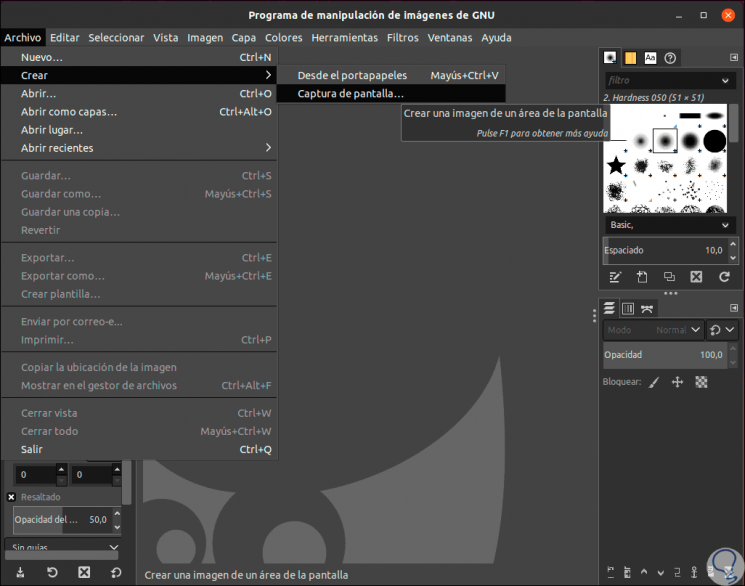
Task: Expand the Abrir recientes submenu
Action: (139, 148)
